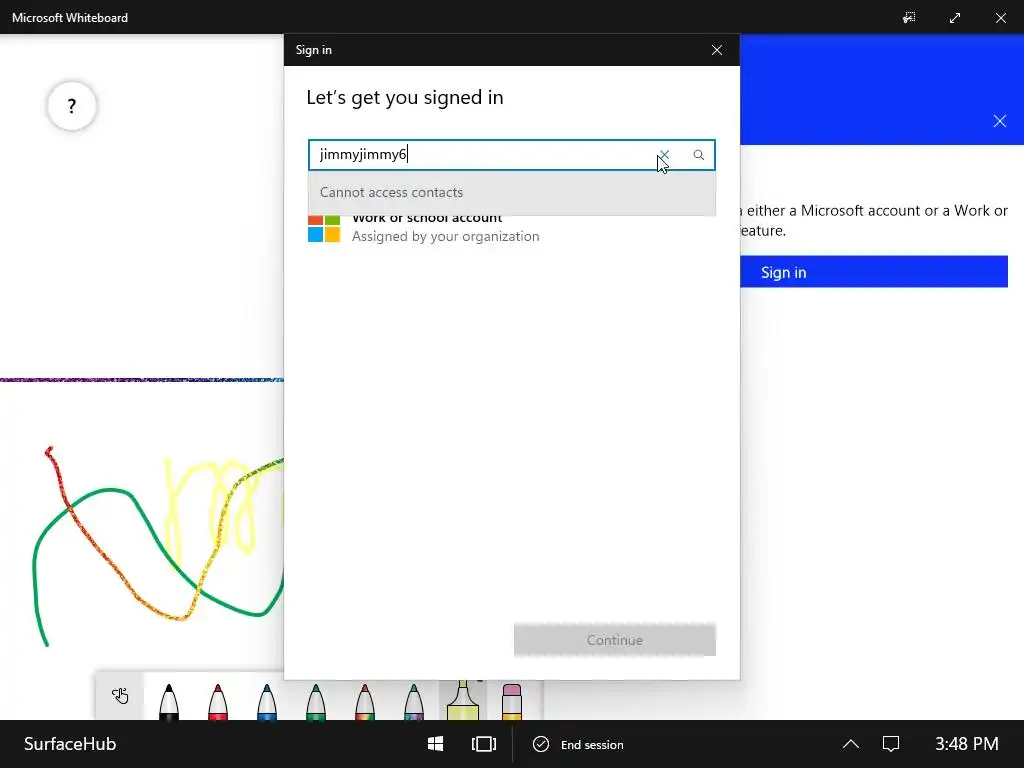Select the finger touch drawing mode tool

[120, 696]
